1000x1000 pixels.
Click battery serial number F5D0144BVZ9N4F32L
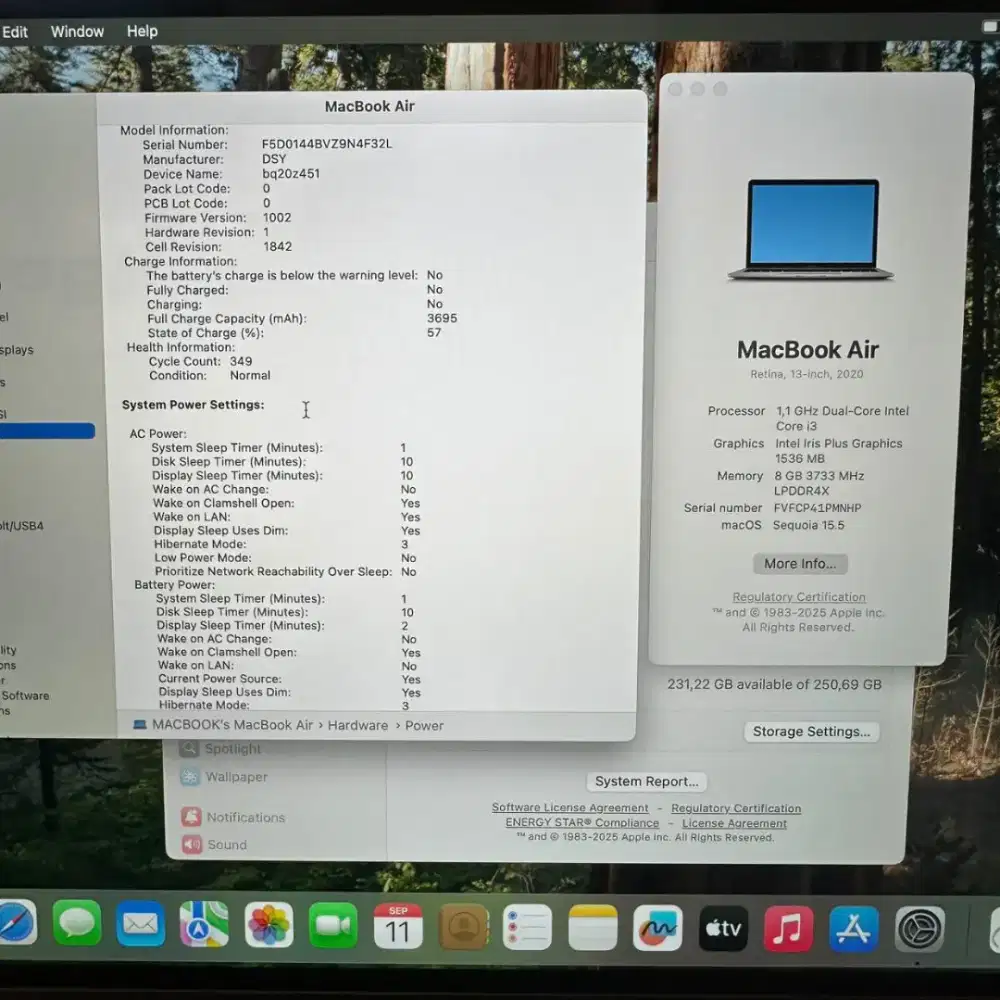327,143
